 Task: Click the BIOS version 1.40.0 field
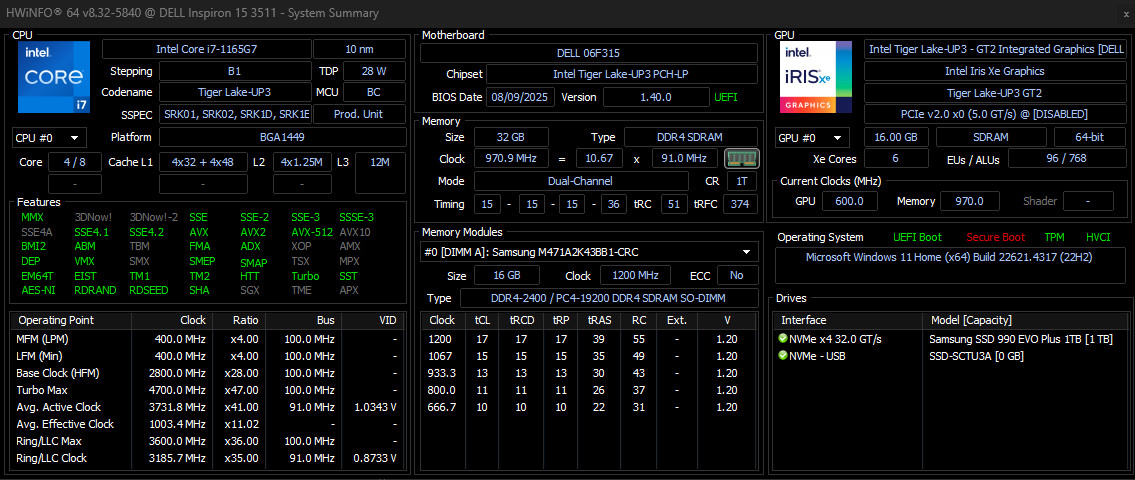pos(656,97)
